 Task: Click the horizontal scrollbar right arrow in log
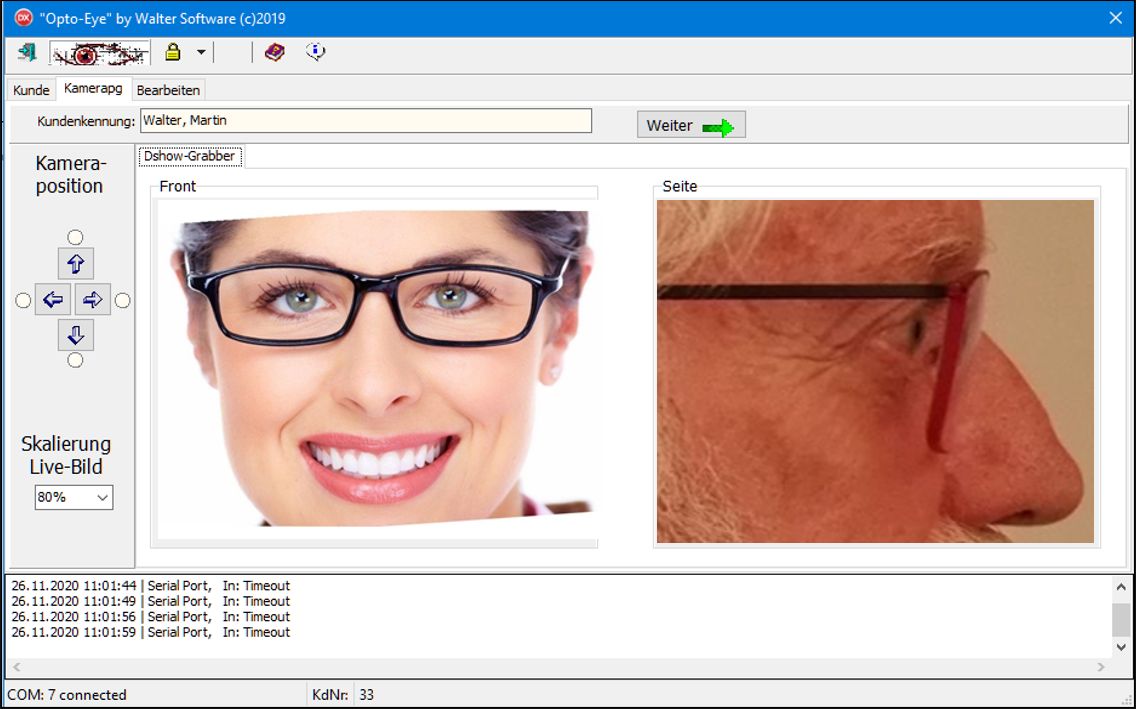coord(1101,667)
